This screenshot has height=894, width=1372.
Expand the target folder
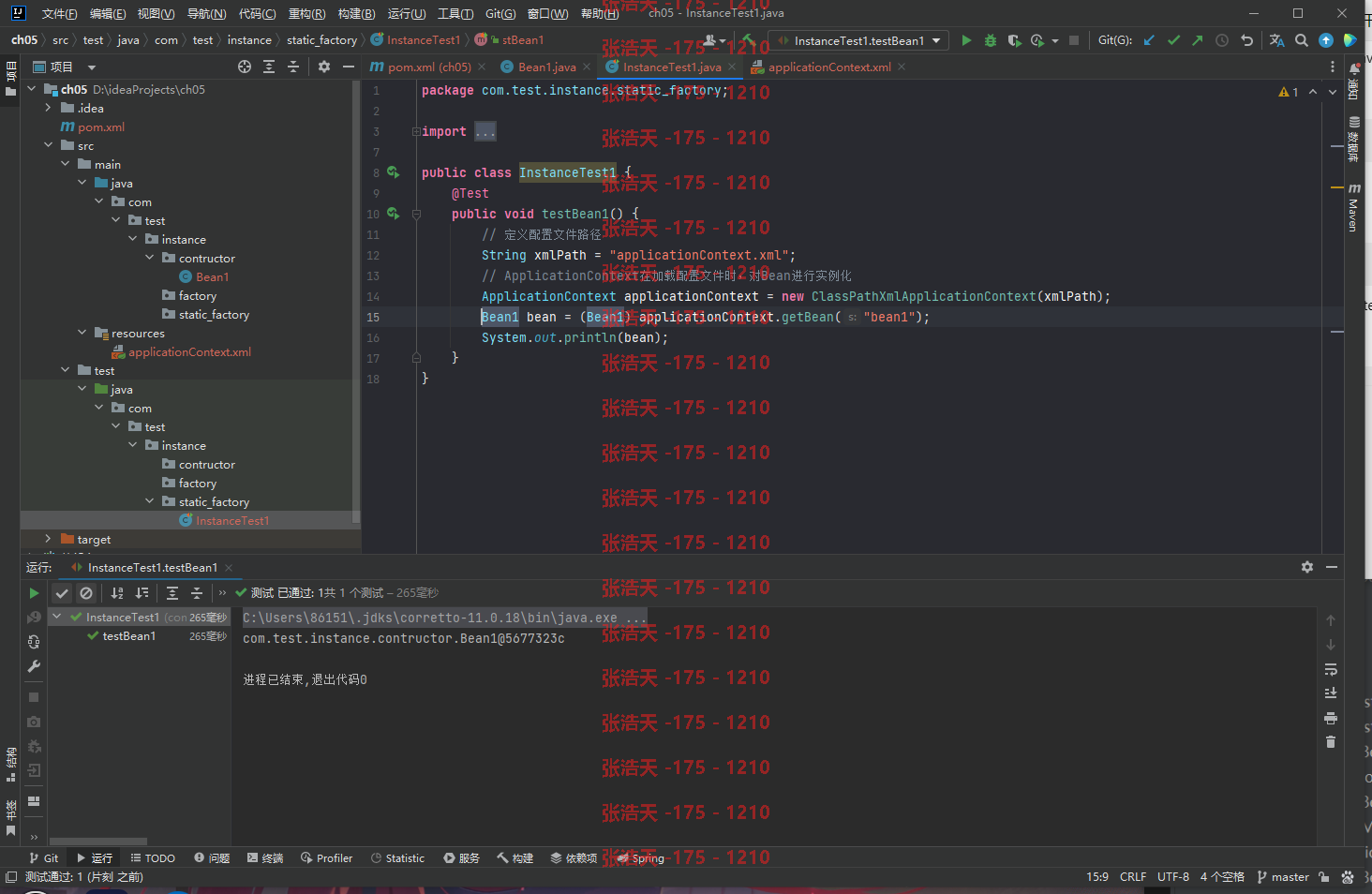[49, 539]
